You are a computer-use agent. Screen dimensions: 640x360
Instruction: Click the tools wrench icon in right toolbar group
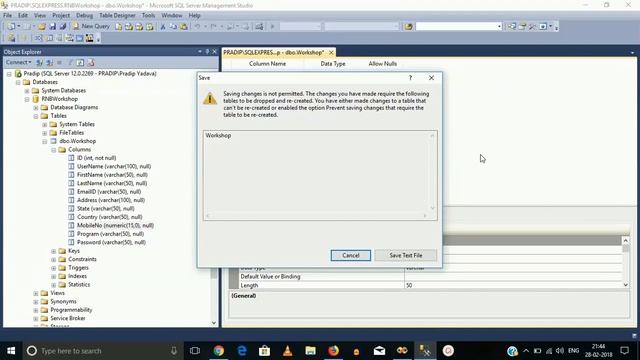click(532, 27)
